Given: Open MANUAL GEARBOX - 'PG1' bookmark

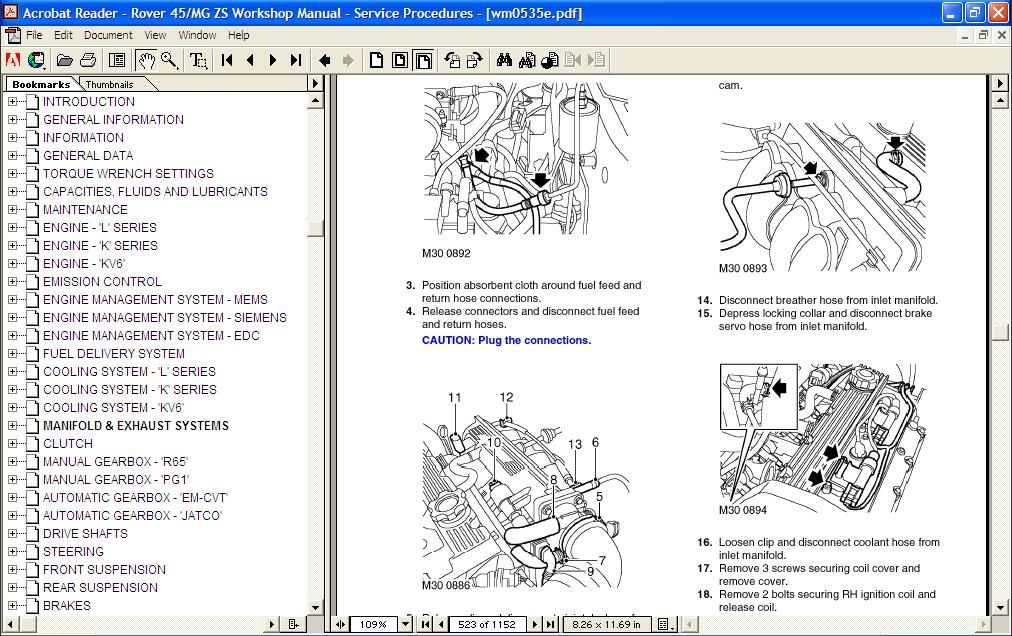Looking at the screenshot, I should pyautogui.click(x=116, y=480).
